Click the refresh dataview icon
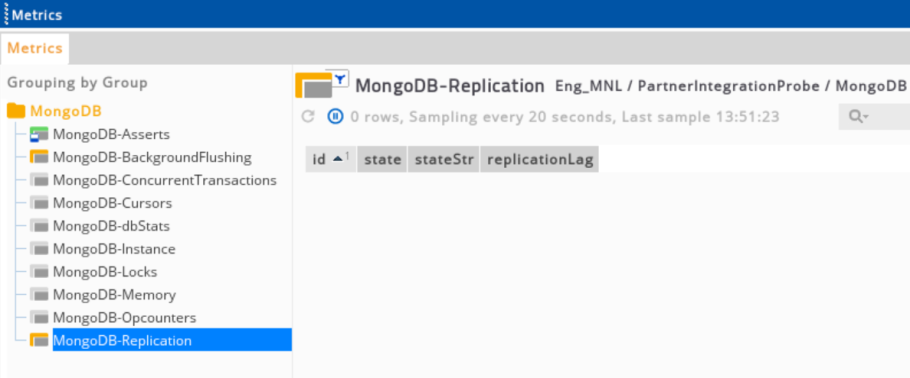 click(x=308, y=117)
